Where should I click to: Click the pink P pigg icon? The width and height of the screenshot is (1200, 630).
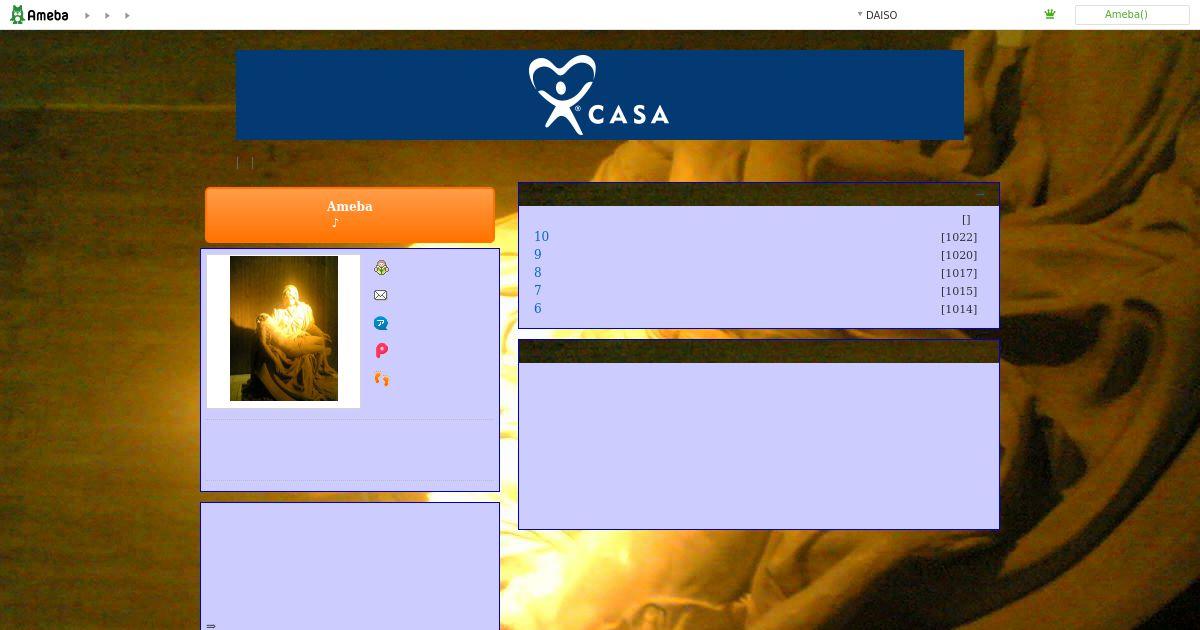pyautogui.click(x=381, y=351)
